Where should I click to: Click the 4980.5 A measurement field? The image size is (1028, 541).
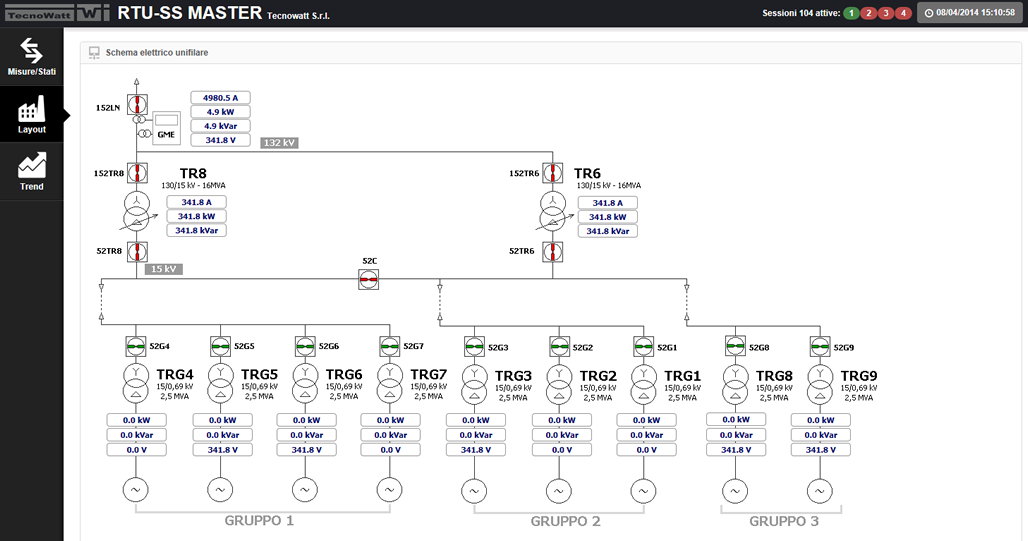[x=220, y=98]
